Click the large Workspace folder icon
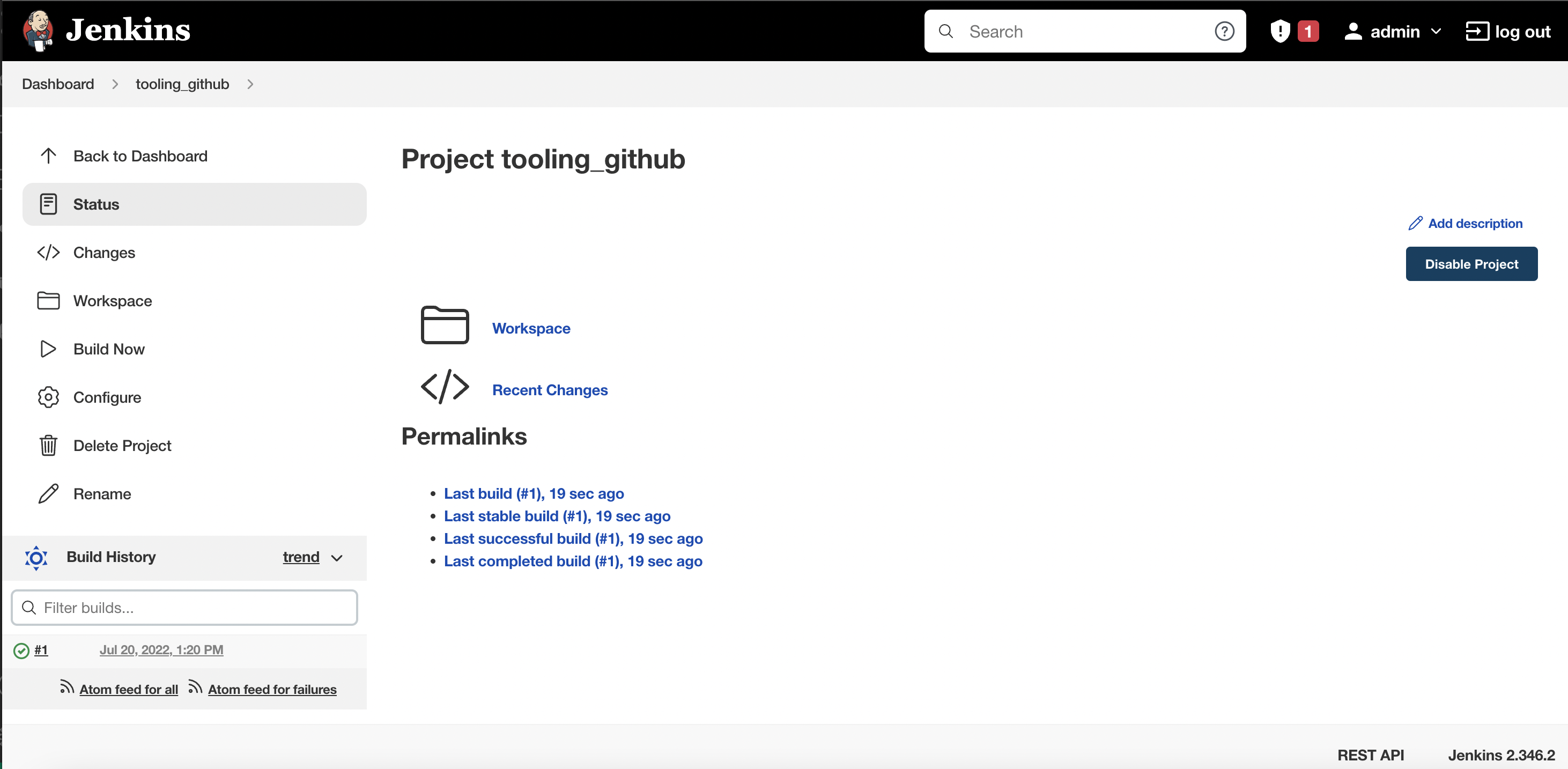The image size is (1568, 769). [x=445, y=325]
